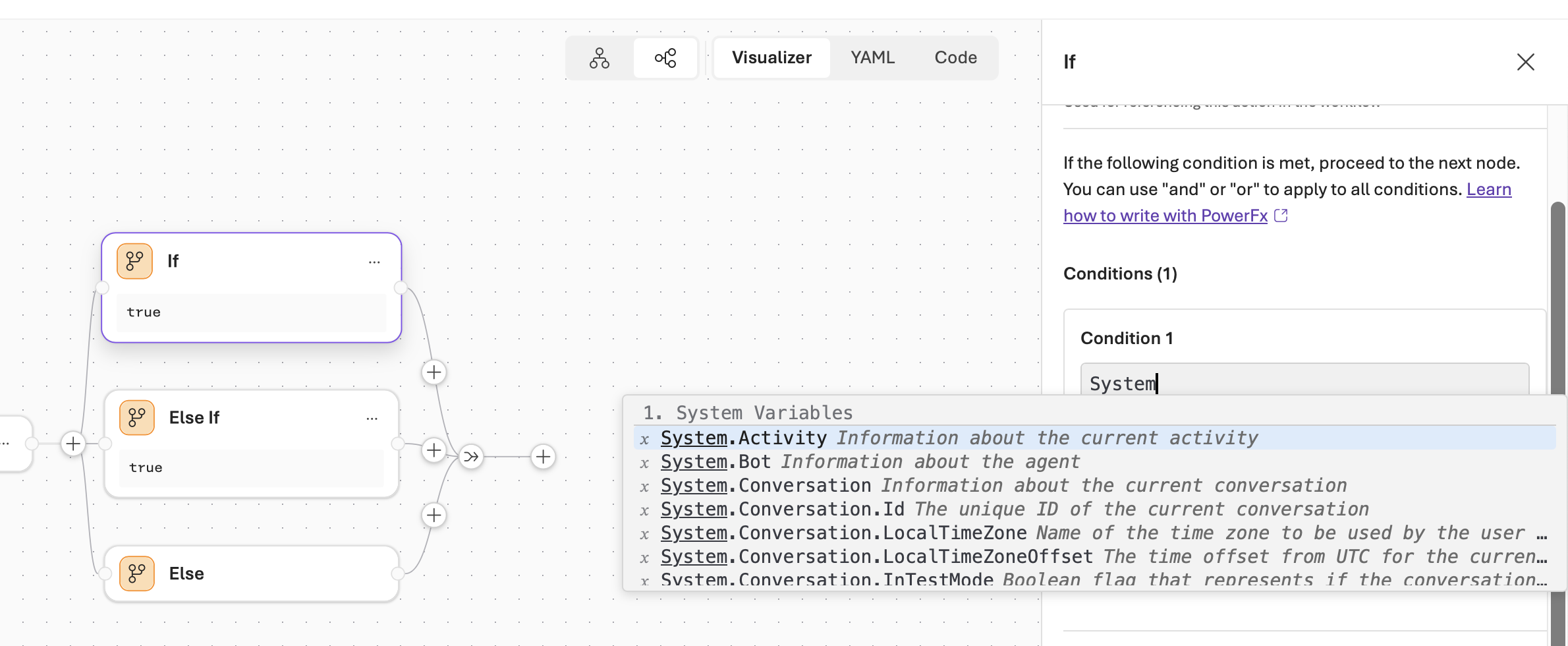Add step after the Else branch
Image resolution: width=1568 pixels, height=646 pixels.
click(x=434, y=515)
